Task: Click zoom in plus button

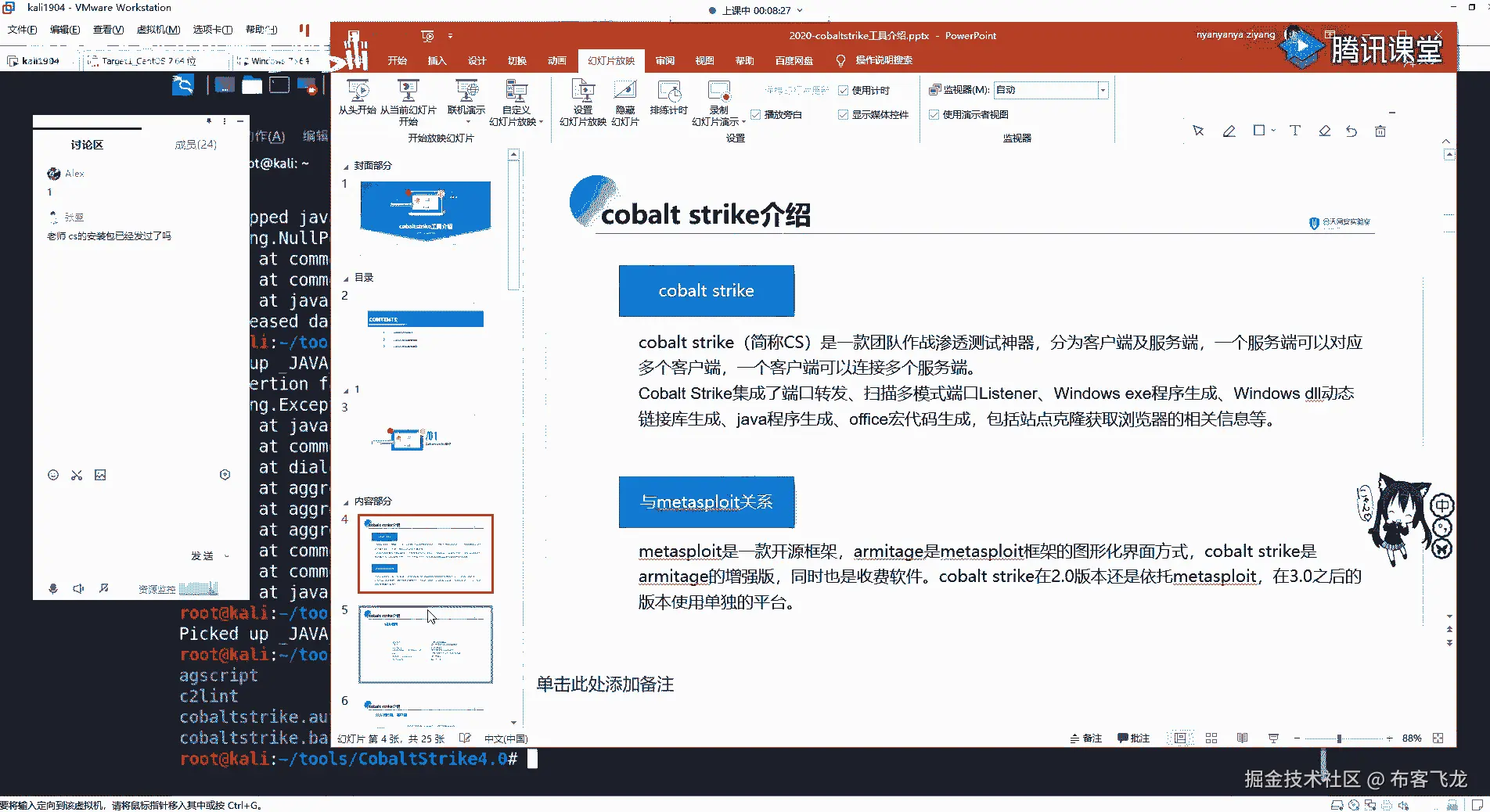Action: [1389, 738]
